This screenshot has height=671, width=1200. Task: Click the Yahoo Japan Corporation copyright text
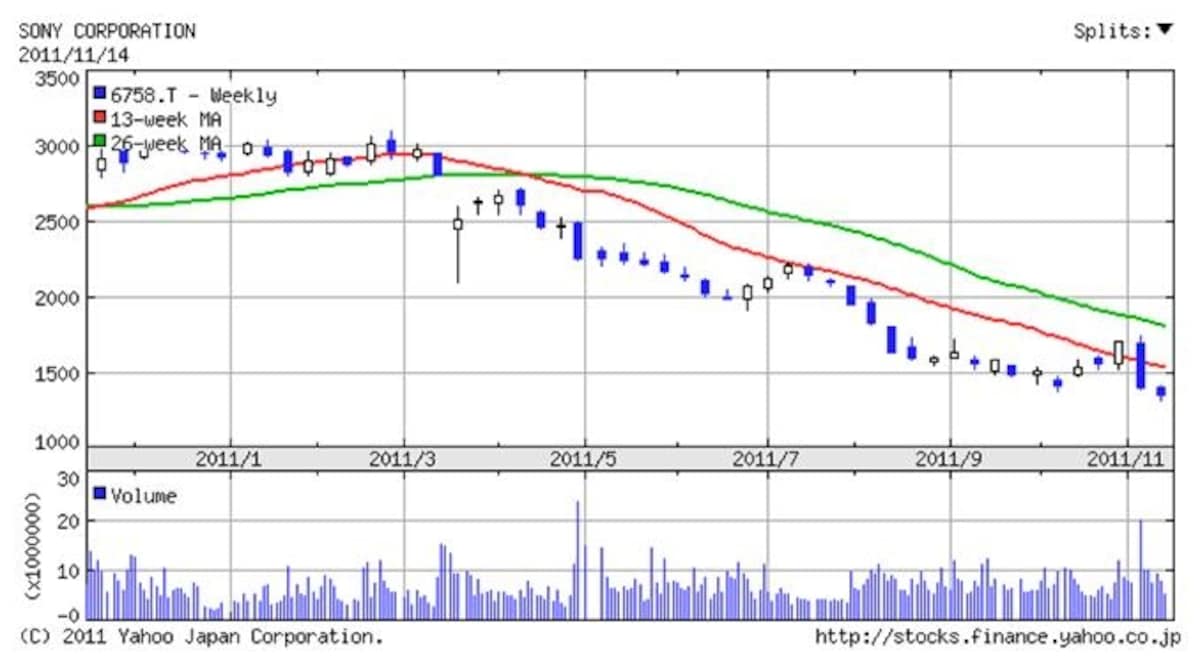(201, 636)
